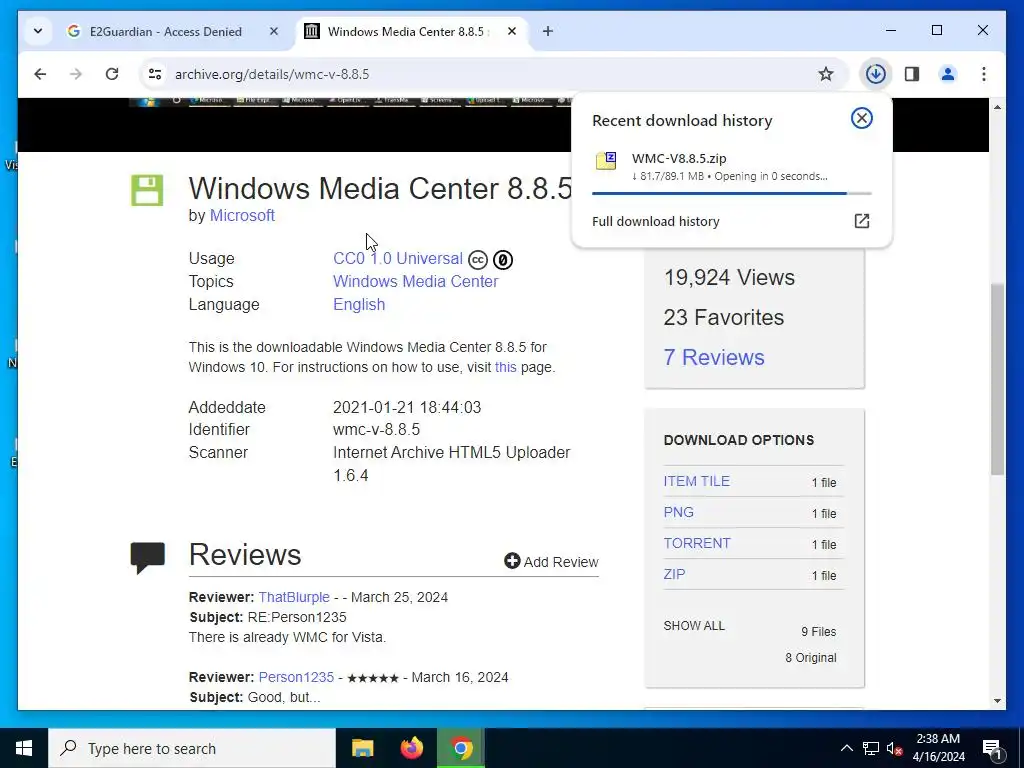Image resolution: width=1024 pixels, height=768 pixels.
Task: Launch Firefox from the taskbar
Action: [x=411, y=748]
